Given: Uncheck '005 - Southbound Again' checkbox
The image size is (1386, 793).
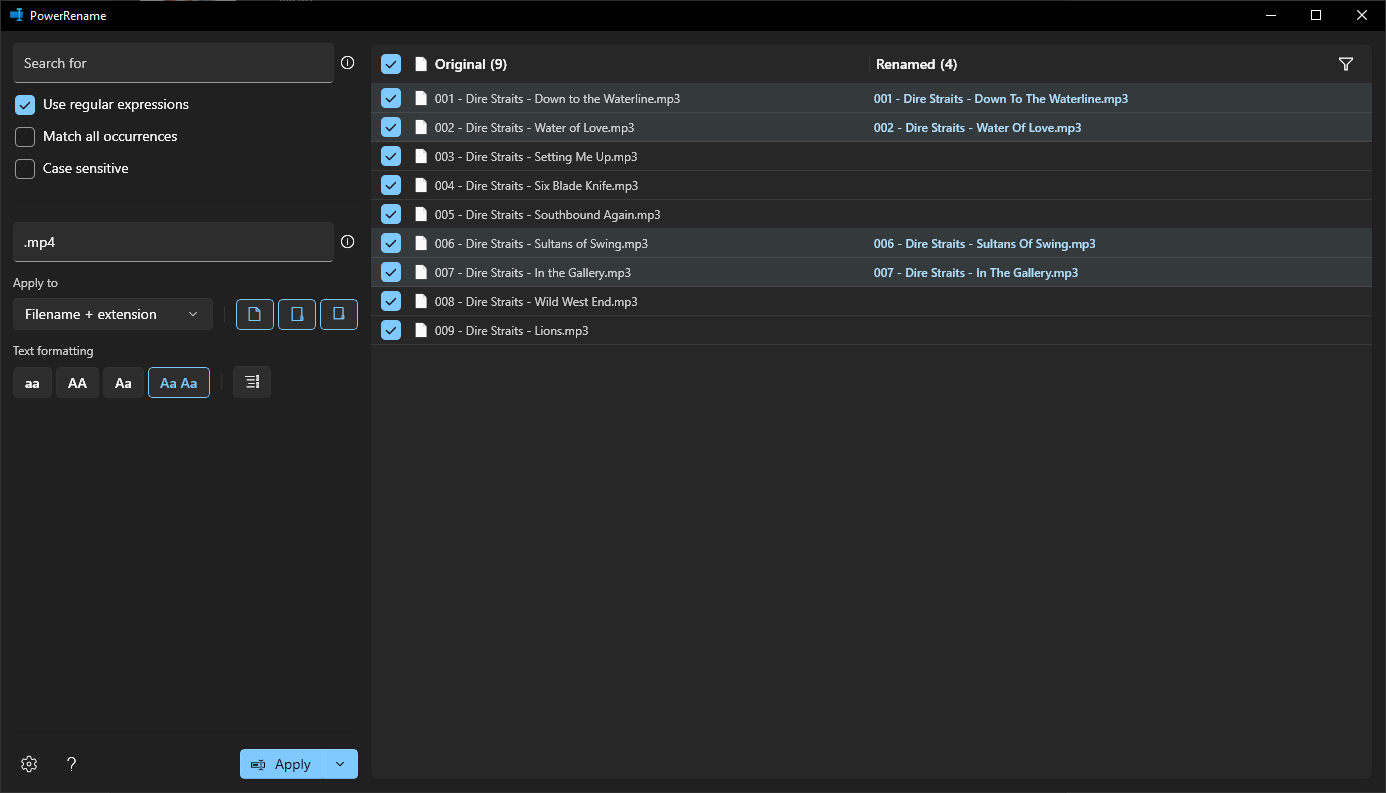Looking at the screenshot, I should click(x=391, y=214).
